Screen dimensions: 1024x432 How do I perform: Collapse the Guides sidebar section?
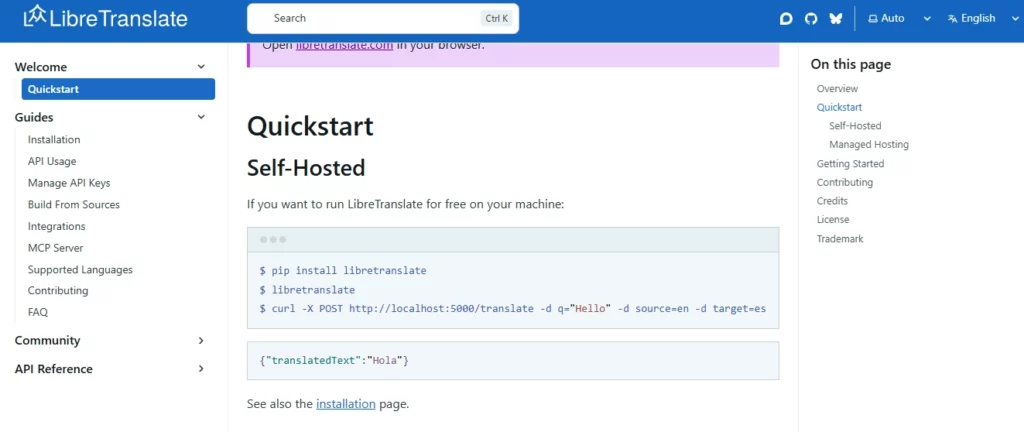pyautogui.click(x=201, y=117)
